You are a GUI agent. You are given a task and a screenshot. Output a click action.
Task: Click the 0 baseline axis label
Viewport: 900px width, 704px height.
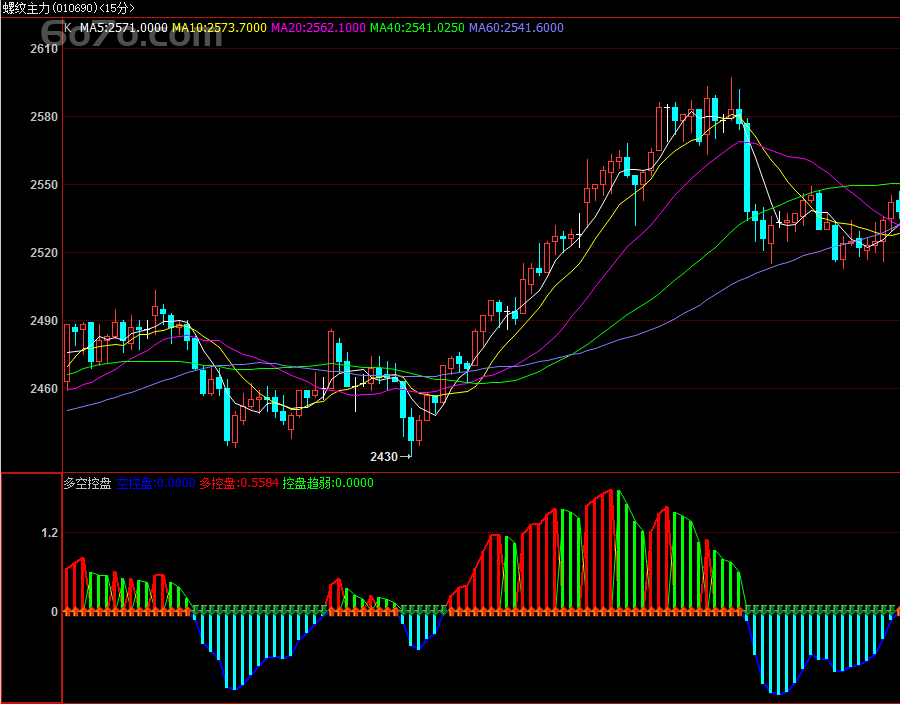pos(55,612)
